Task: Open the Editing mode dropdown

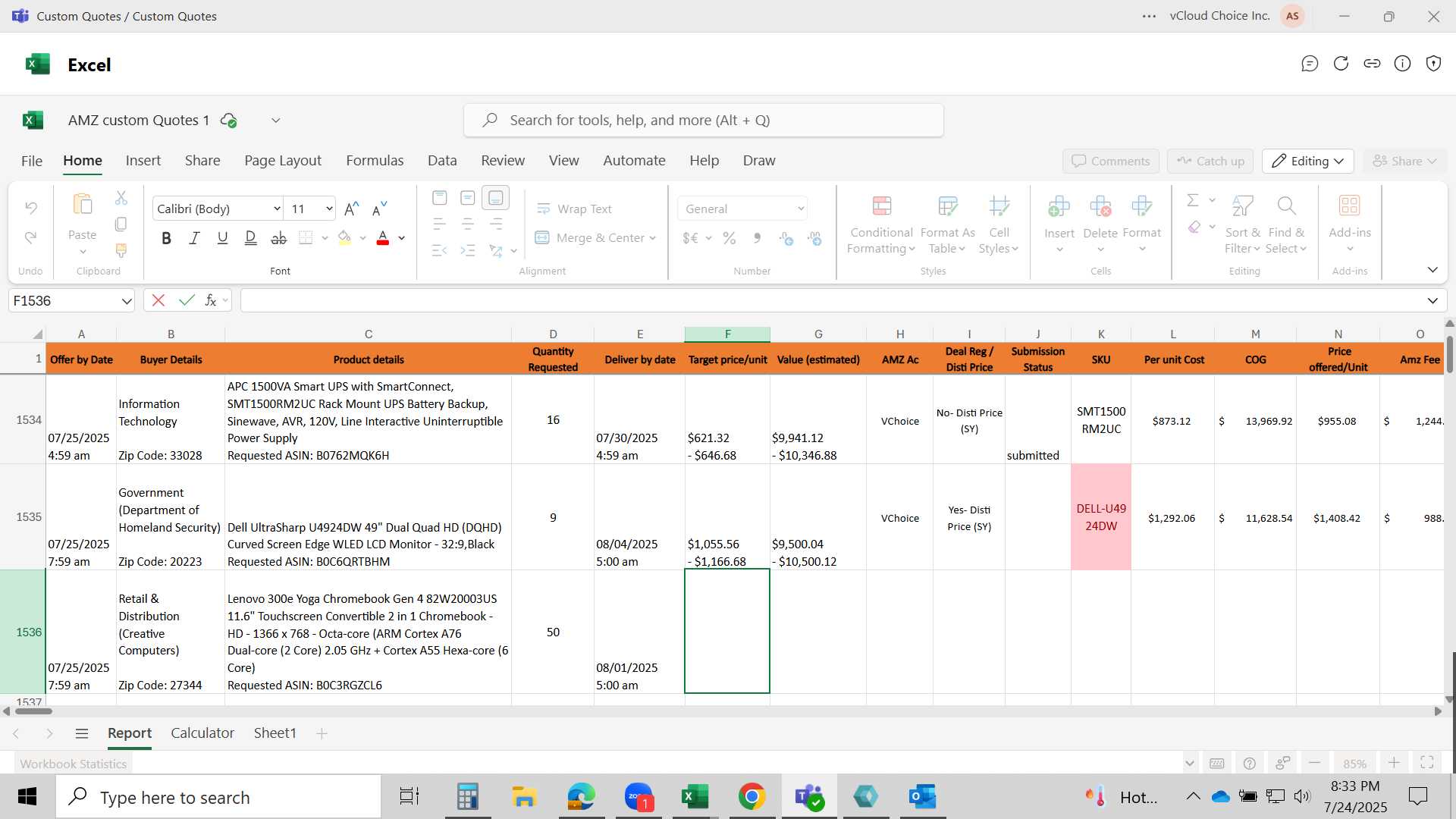Action: pos(1308,161)
